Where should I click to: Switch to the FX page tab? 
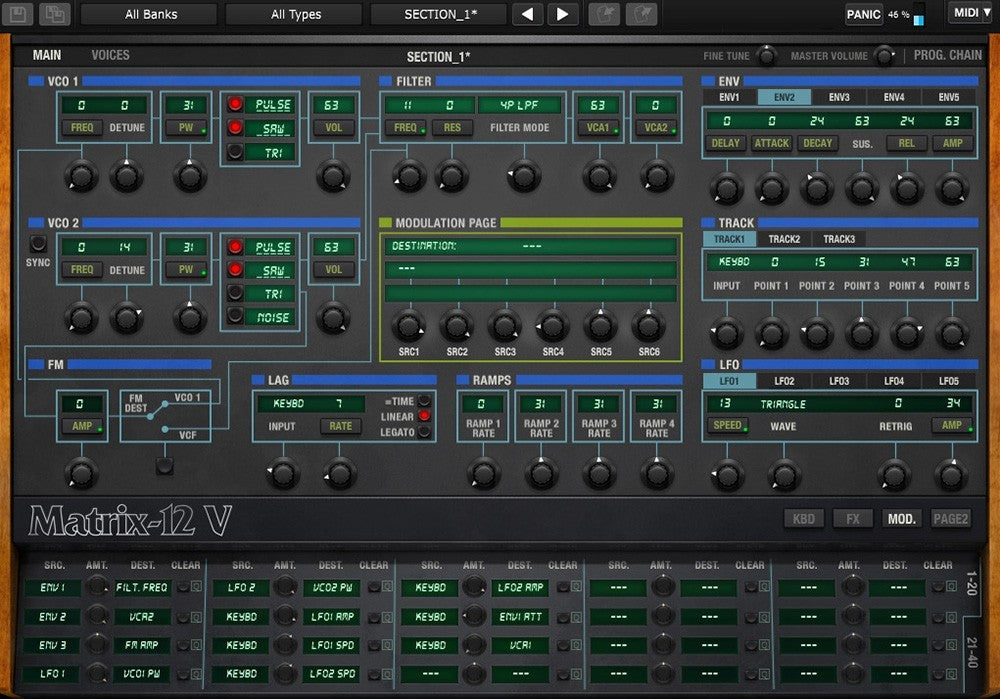[x=853, y=519]
